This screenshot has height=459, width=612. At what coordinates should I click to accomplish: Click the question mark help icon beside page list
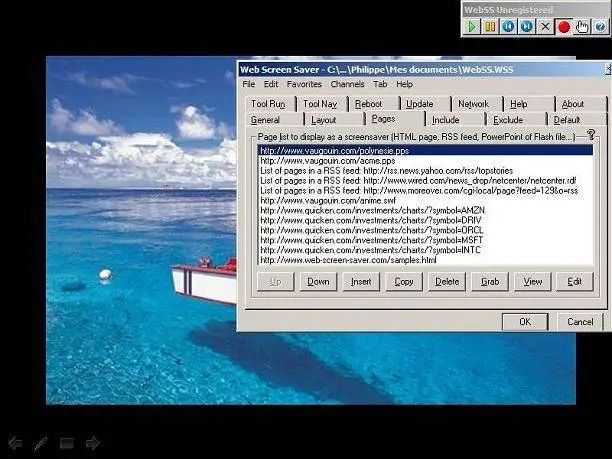pyautogui.click(x=591, y=135)
